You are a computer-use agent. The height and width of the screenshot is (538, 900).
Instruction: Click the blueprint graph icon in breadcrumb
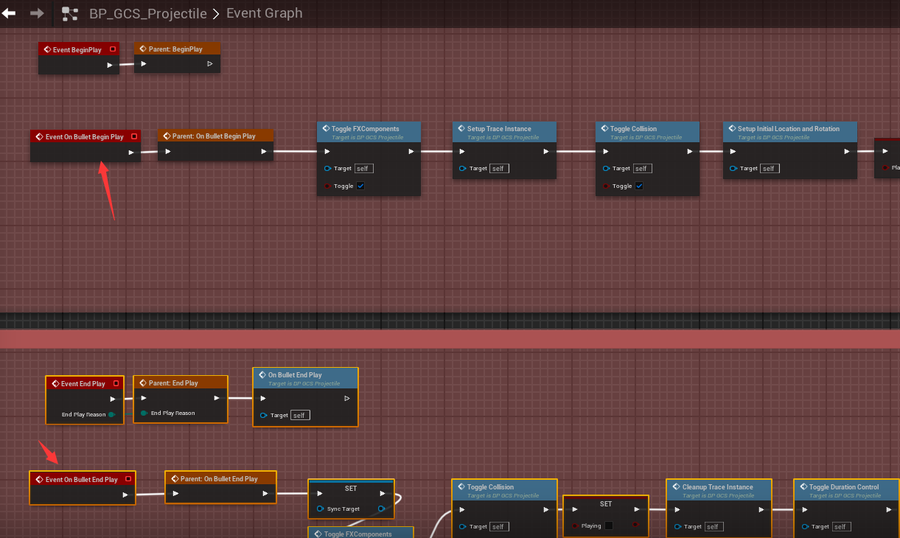click(69, 14)
